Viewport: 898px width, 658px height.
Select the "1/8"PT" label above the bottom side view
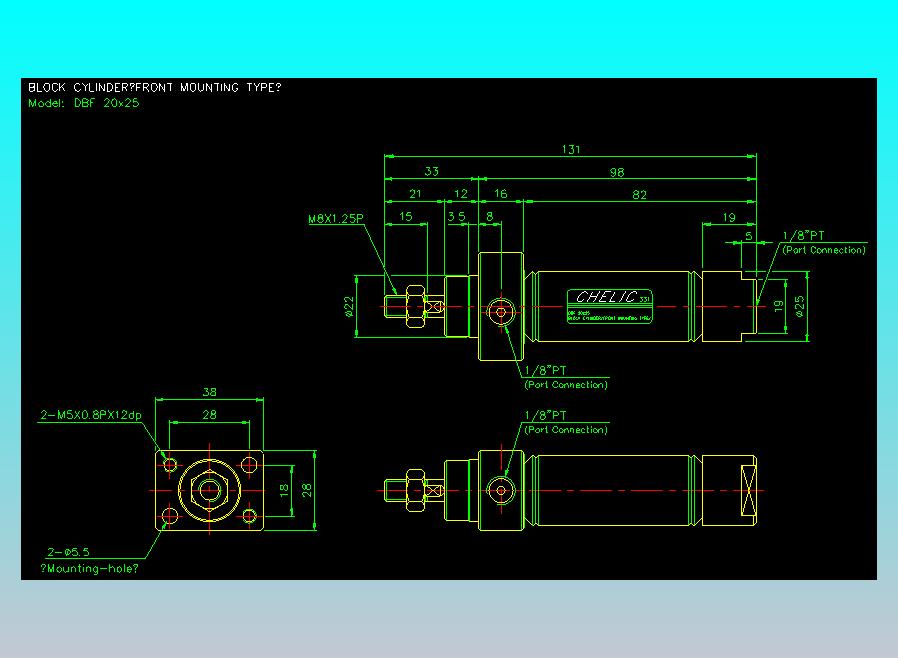pos(545,415)
